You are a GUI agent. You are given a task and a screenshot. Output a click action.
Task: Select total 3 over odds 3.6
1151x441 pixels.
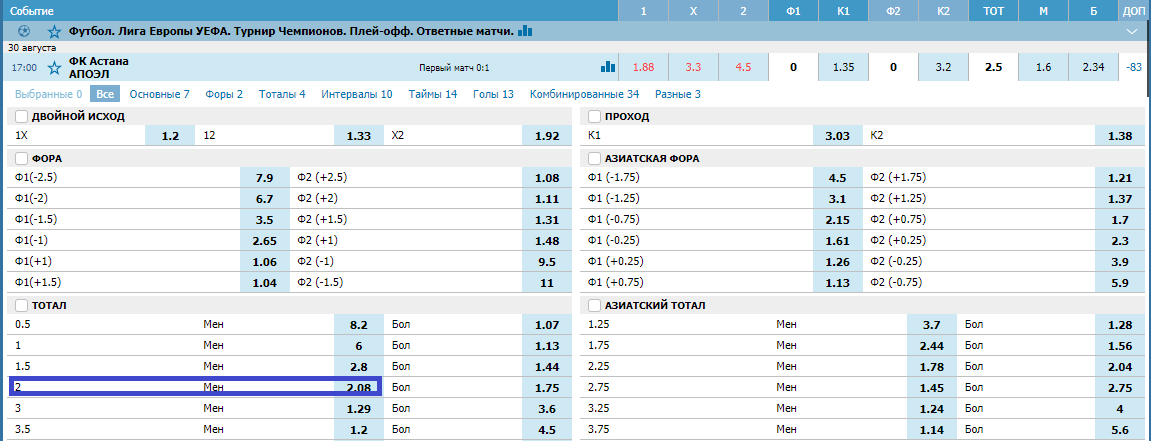547,408
